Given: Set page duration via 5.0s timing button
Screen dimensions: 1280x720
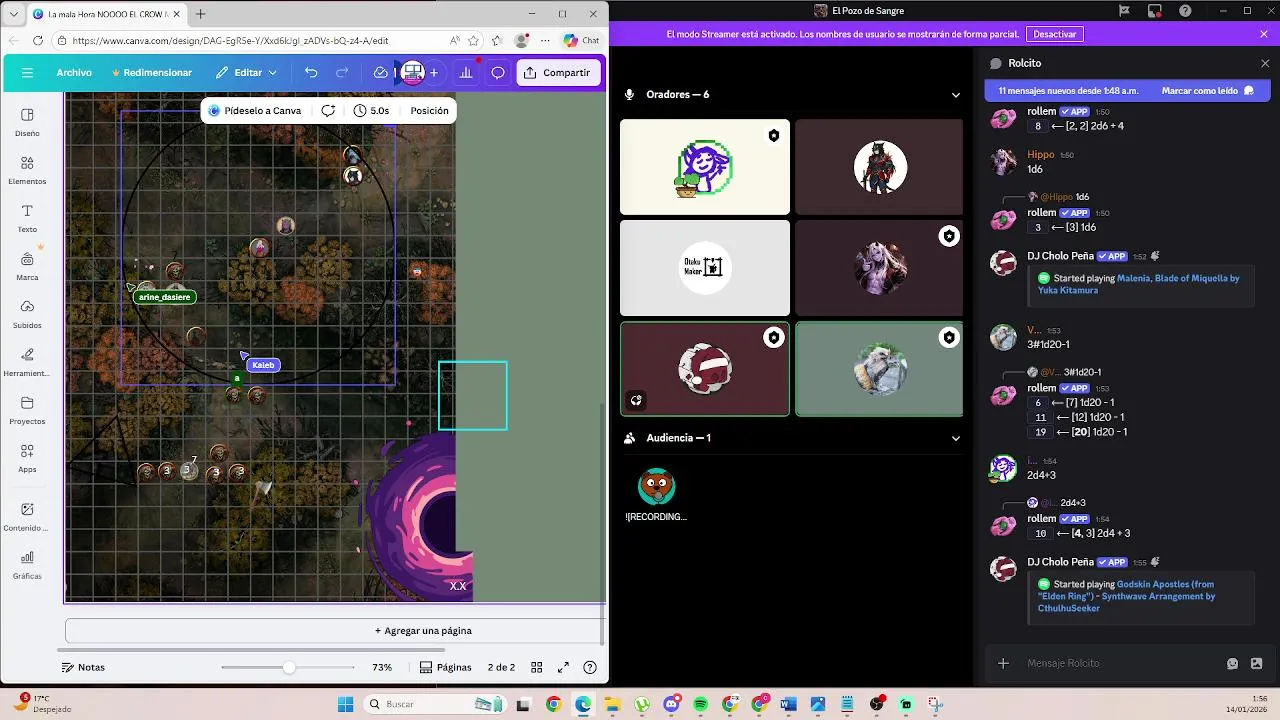Looking at the screenshot, I should point(371,110).
